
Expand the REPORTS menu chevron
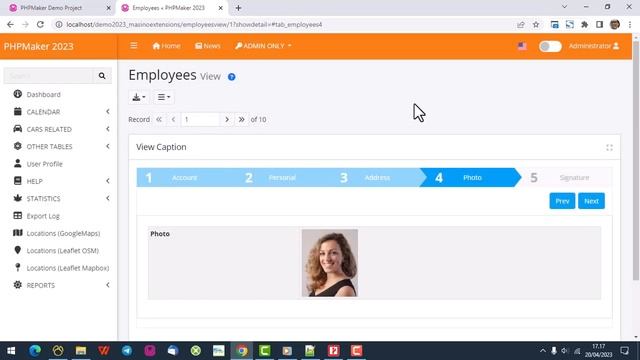click(108, 285)
